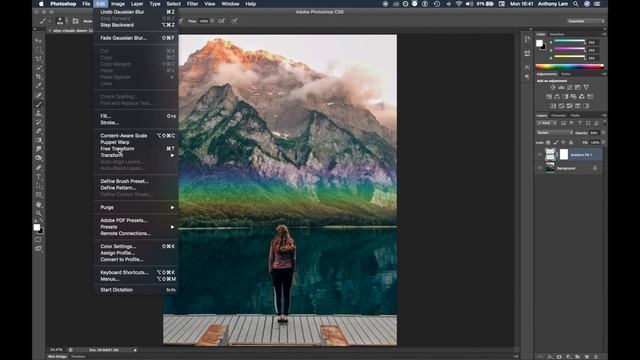The image size is (640, 360).
Task: Toggle lock position
Action: pyautogui.click(x=563, y=142)
